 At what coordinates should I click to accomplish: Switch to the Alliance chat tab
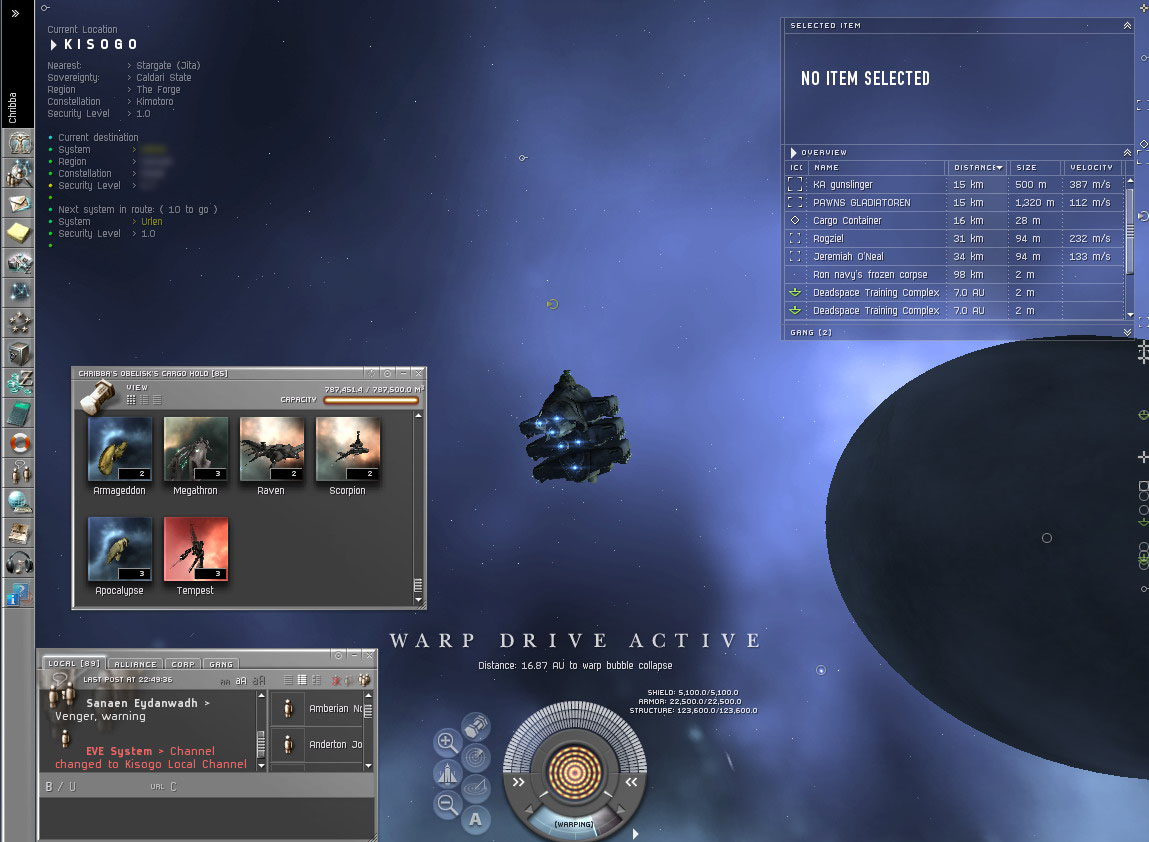point(136,664)
